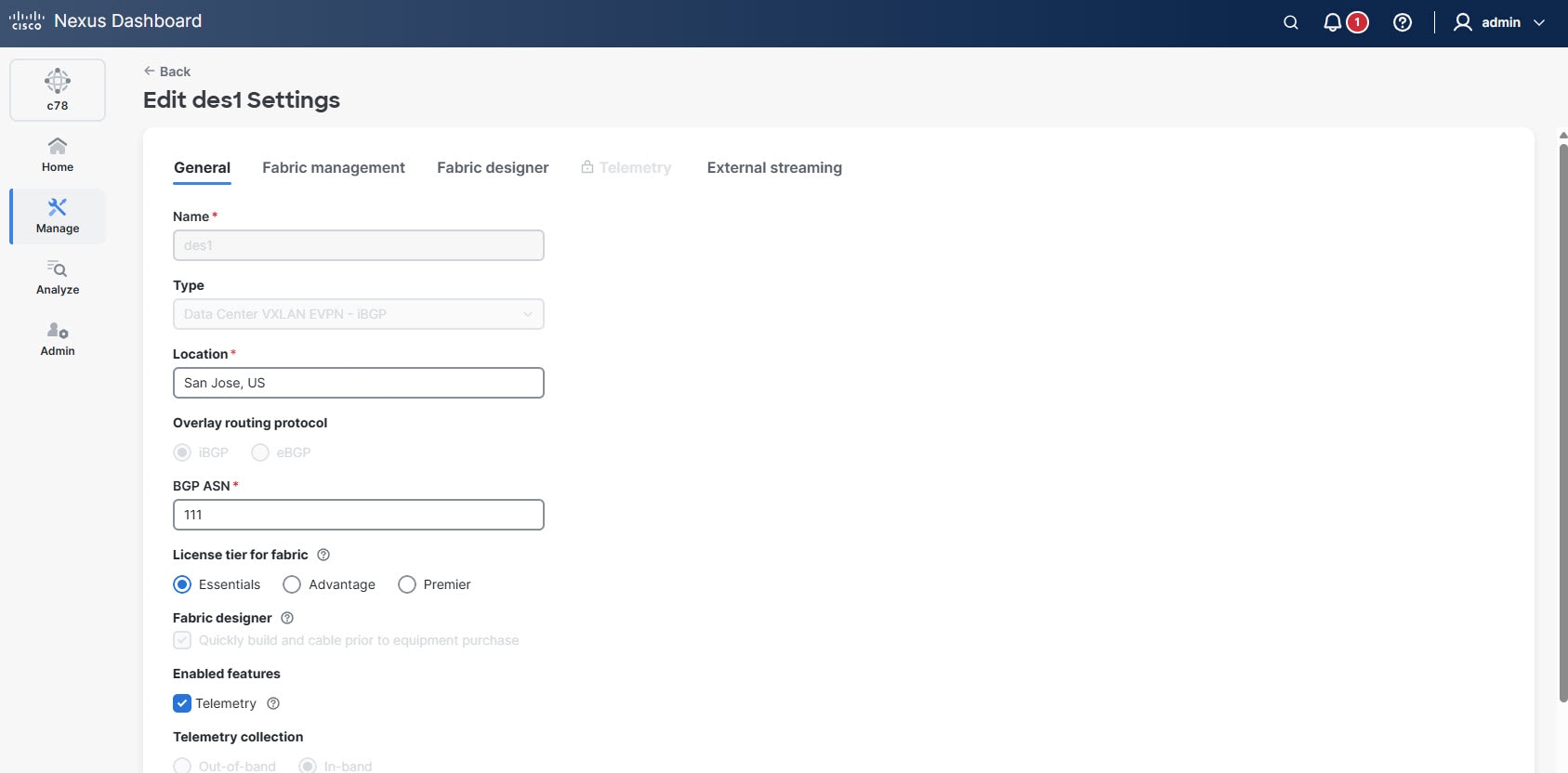1568x773 pixels.
Task: Click the Cisco logo in the header
Action: (26, 20)
